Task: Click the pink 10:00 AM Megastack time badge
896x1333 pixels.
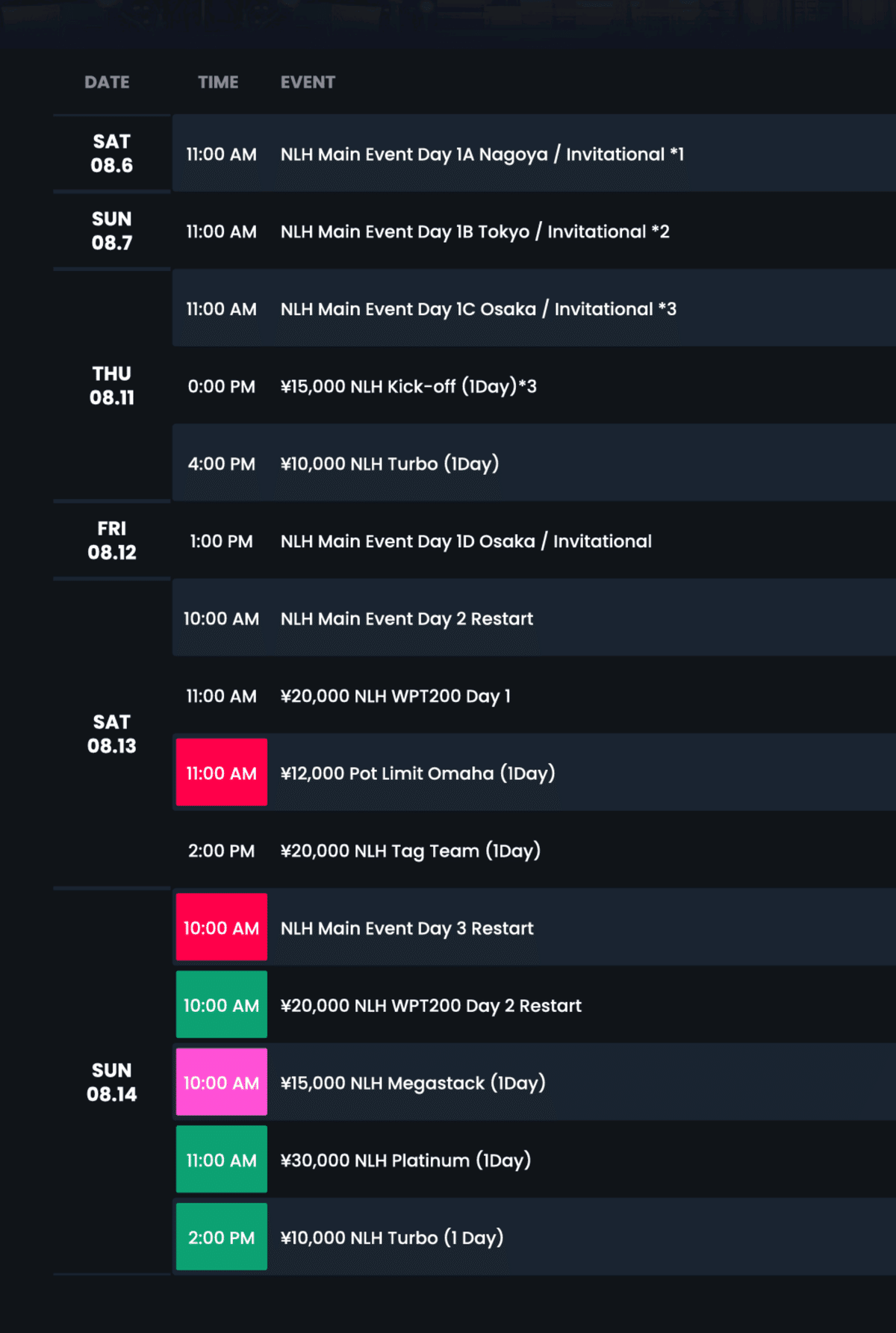Action: (221, 1081)
